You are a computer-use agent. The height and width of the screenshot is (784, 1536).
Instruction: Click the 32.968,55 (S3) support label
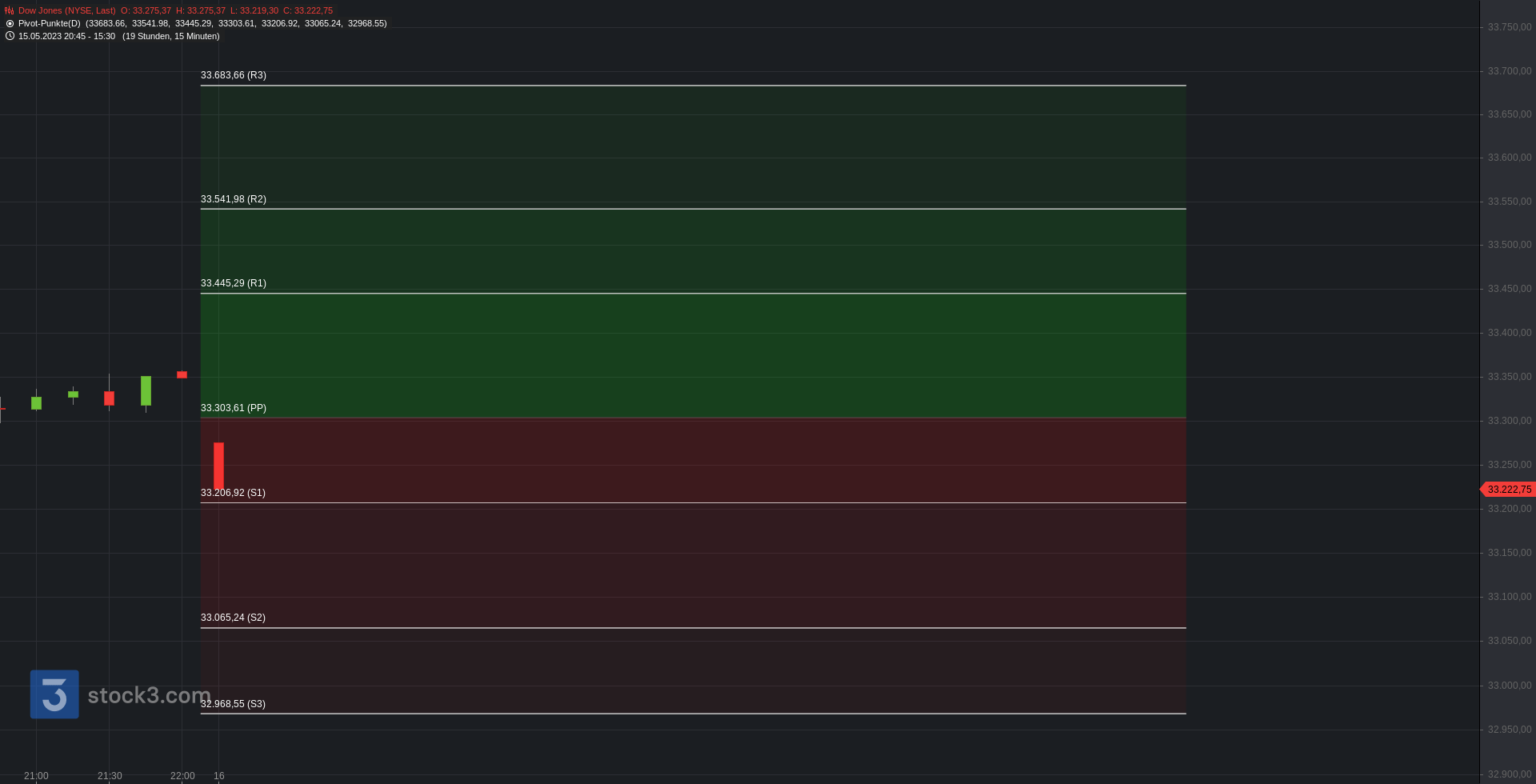click(x=233, y=704)
